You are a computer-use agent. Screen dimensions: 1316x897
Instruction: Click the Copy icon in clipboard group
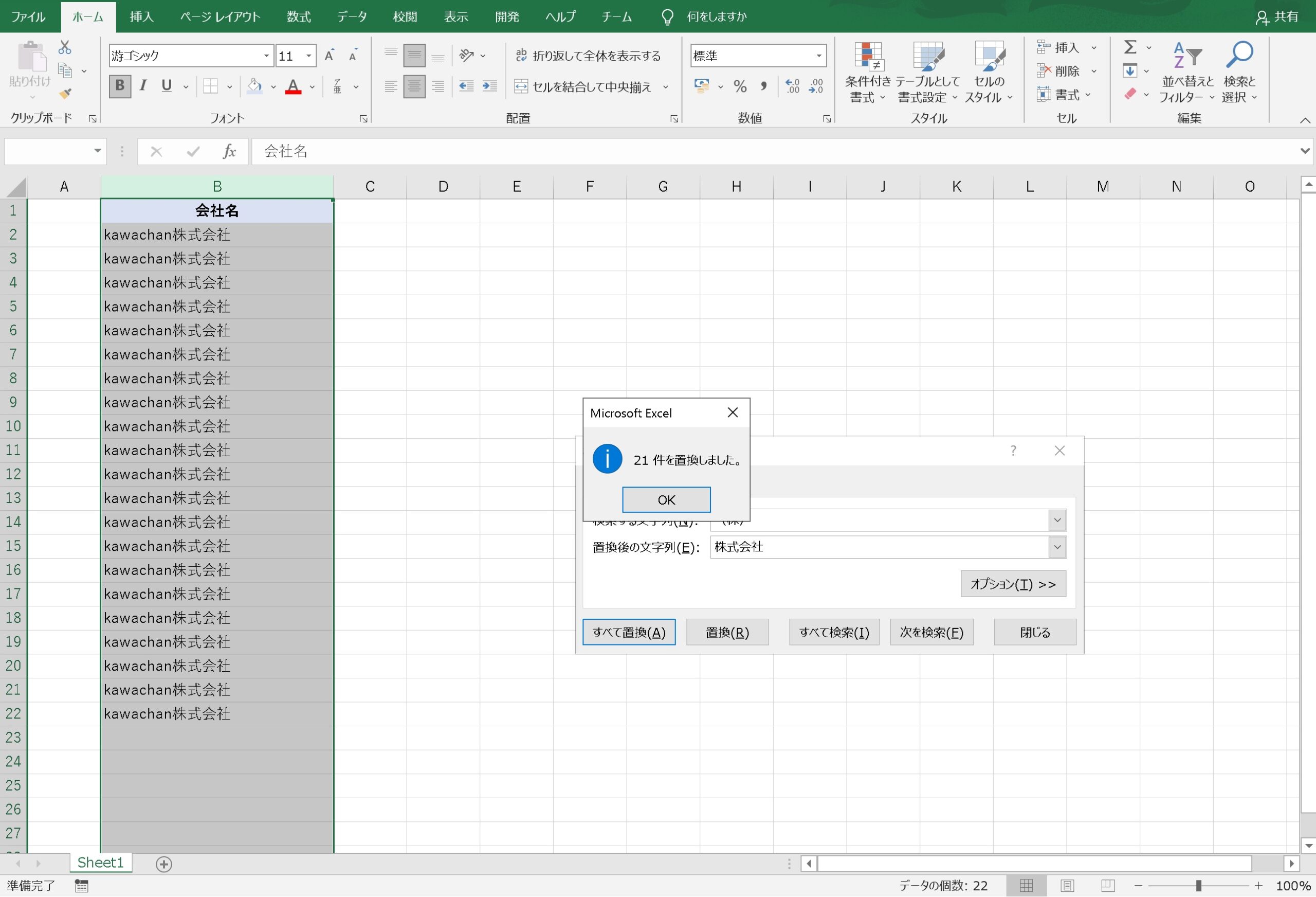point(65,71)
